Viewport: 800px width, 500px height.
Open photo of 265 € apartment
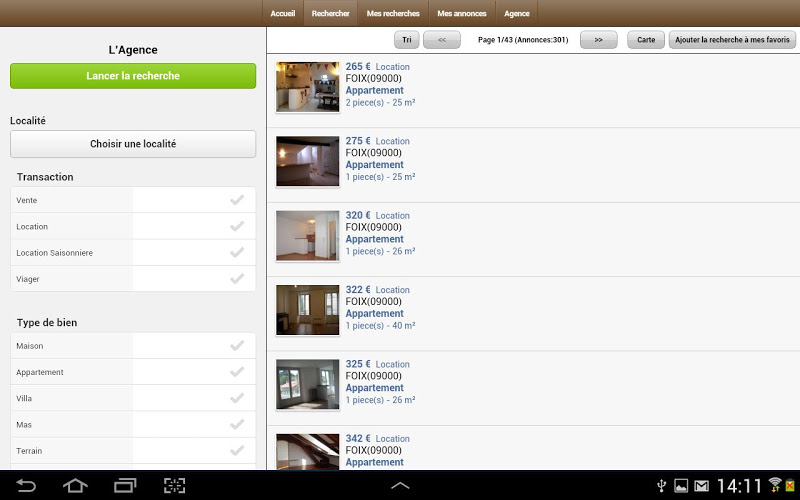(308, 87)
